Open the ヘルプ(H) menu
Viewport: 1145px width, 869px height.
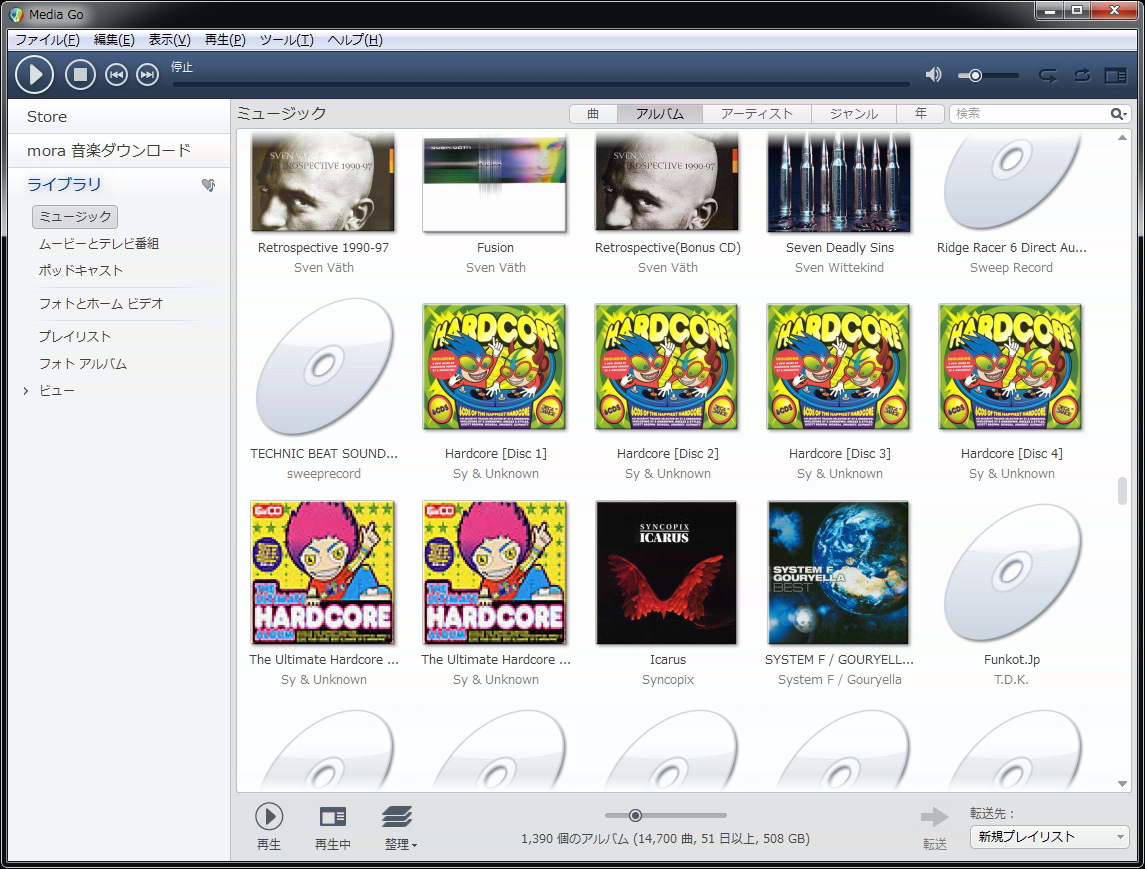[355, 39]
